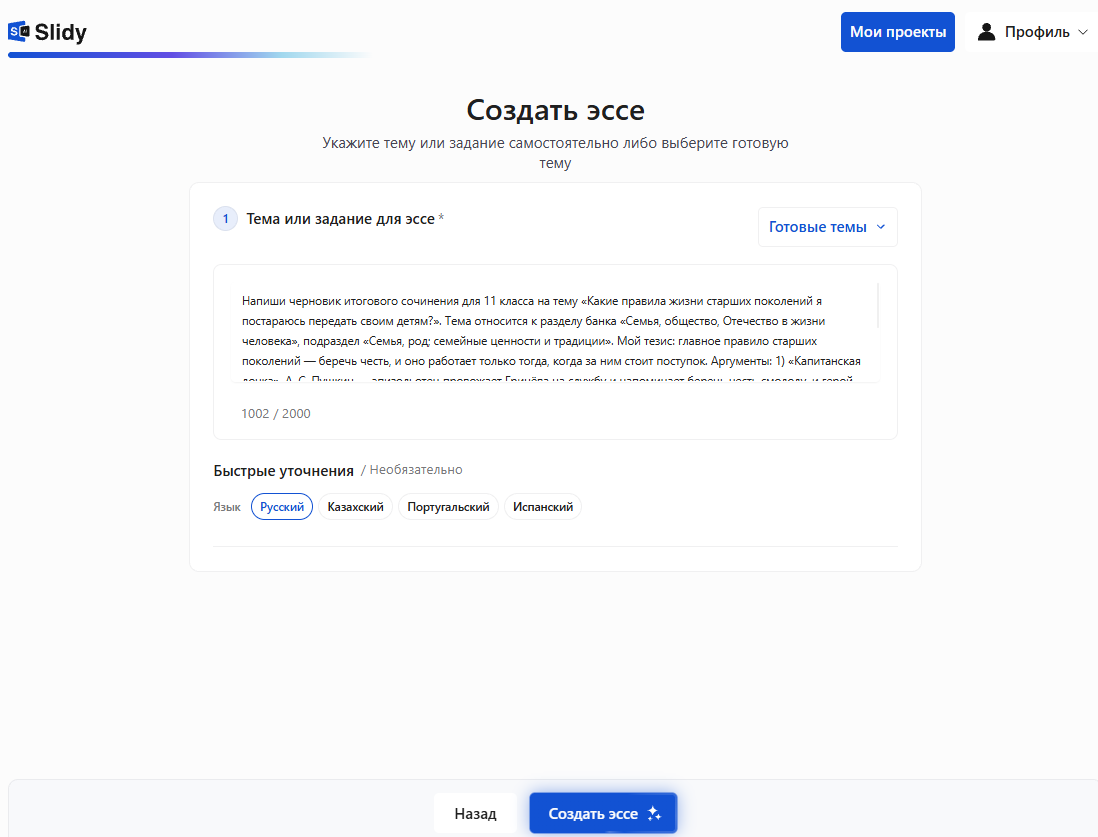Screen dimensions: 1098x837
Task: Expand the Профиль dropdown chevron
Action: click(1083, 32)
